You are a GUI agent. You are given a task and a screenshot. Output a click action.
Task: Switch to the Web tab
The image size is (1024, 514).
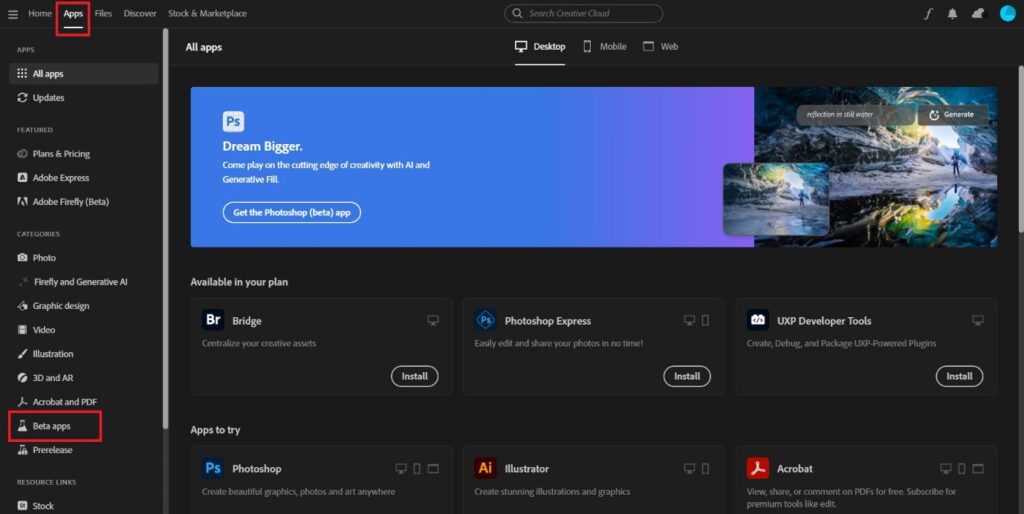pyautogui.click(x=660, y=46)
